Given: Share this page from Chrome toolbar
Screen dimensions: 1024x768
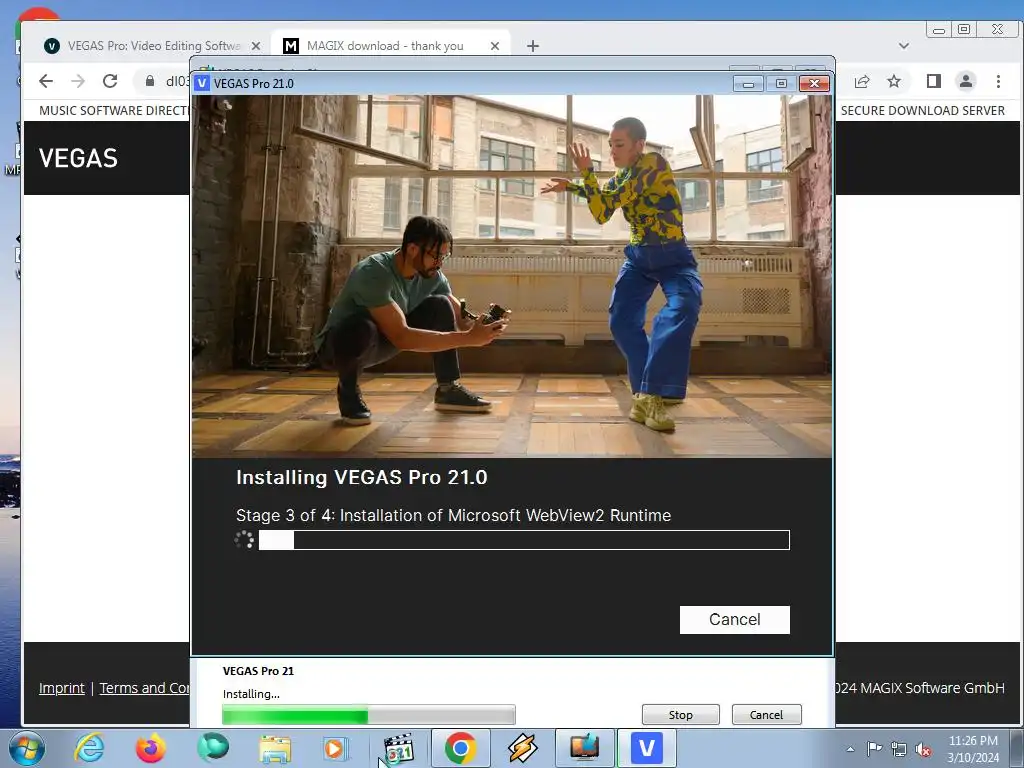Looking at the screenshot, I should [861, 81].
